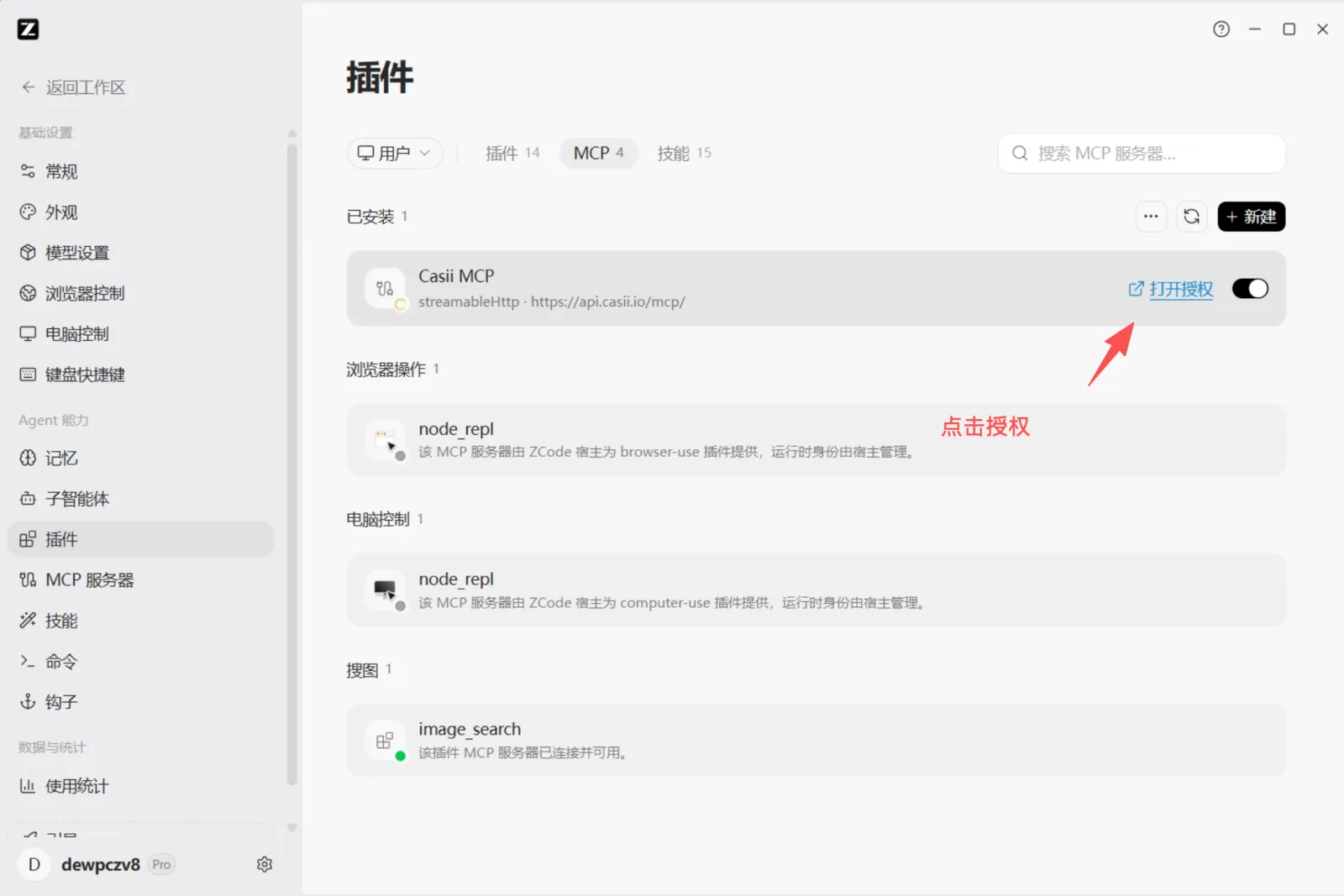
Task: Click the 打开授权 link
Action: tap(1171, 289)
